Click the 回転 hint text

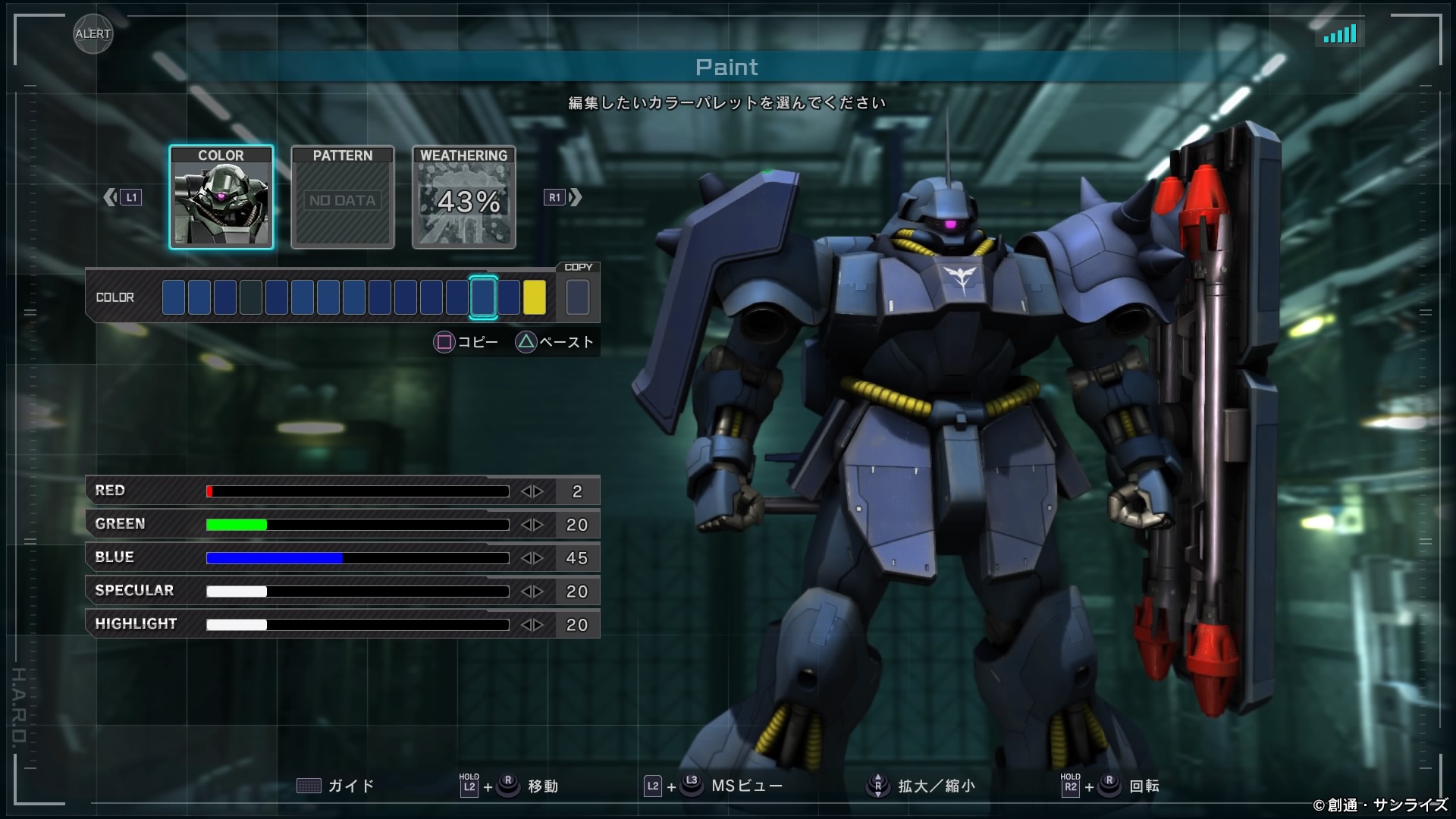[x=1144, y=786]
